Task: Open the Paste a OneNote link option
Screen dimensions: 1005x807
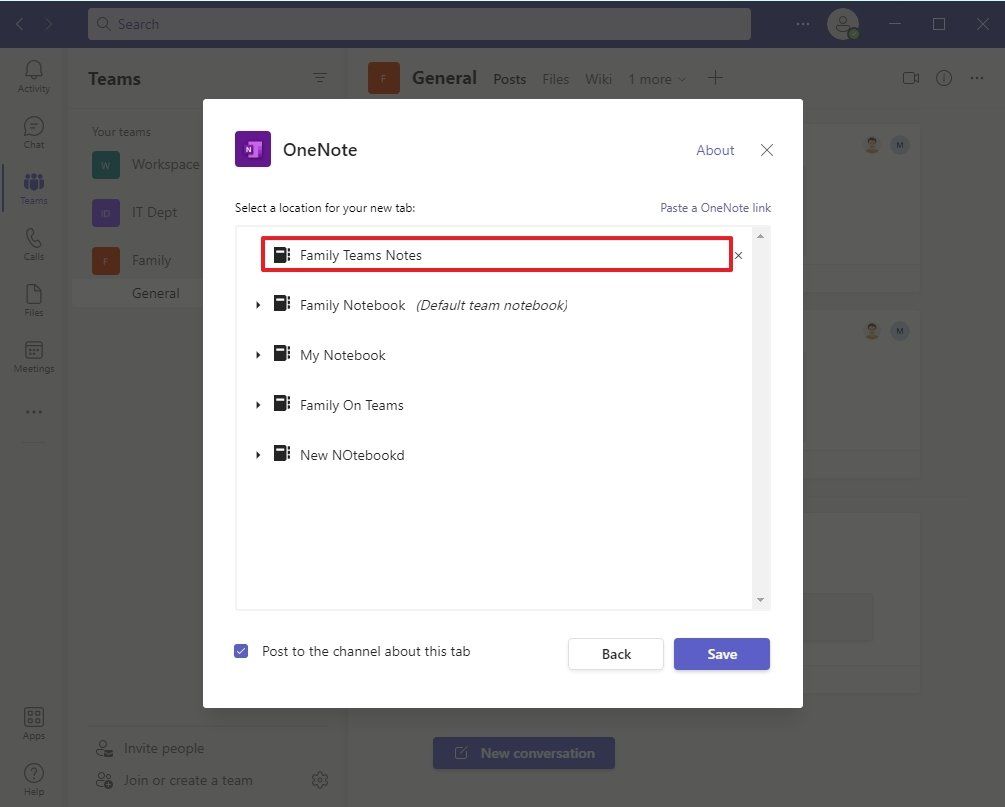Action: pos(715,207)
